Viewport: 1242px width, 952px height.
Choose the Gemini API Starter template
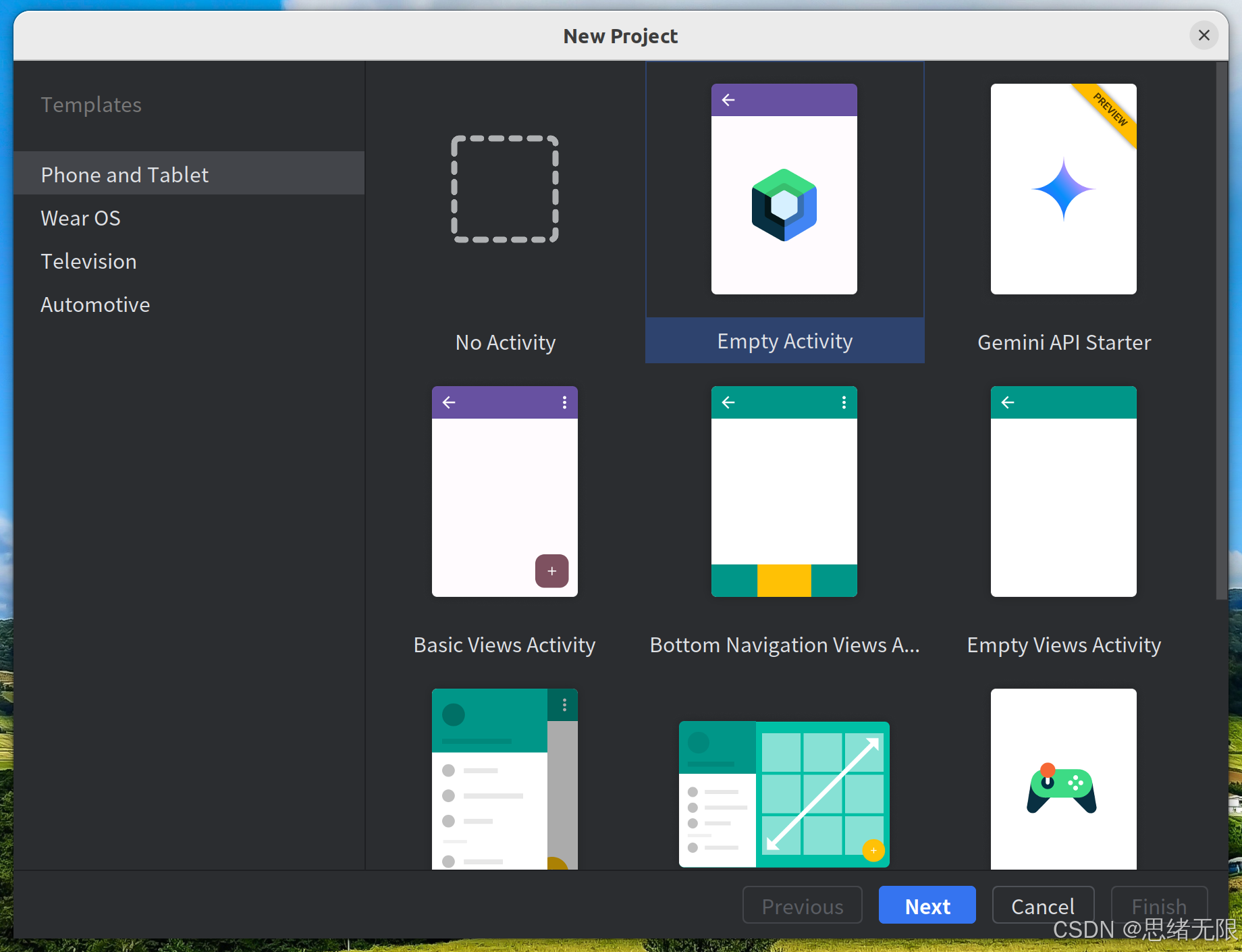click(x=1063, y=342)
